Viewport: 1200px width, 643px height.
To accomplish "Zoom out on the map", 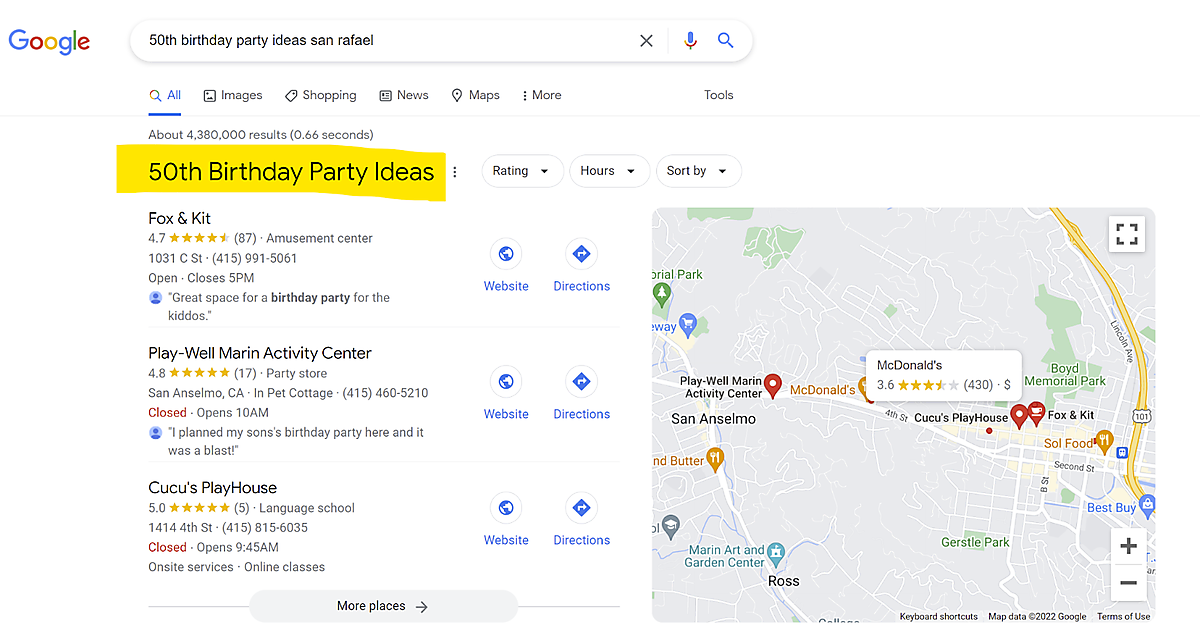I will point(1128,582).
